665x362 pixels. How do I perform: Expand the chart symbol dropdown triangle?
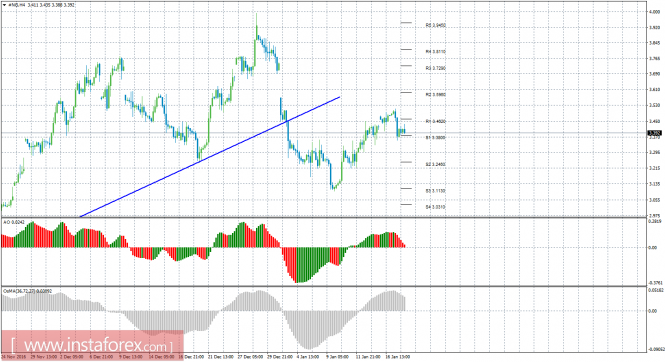pyautogui.click(x=4, y=5)
